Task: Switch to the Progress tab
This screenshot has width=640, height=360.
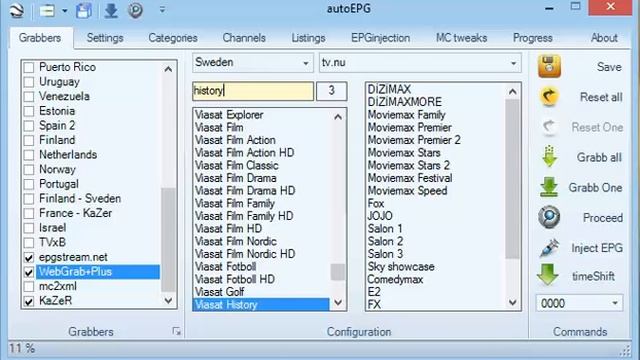Action: pyautogui.click(x=533, y=38)
